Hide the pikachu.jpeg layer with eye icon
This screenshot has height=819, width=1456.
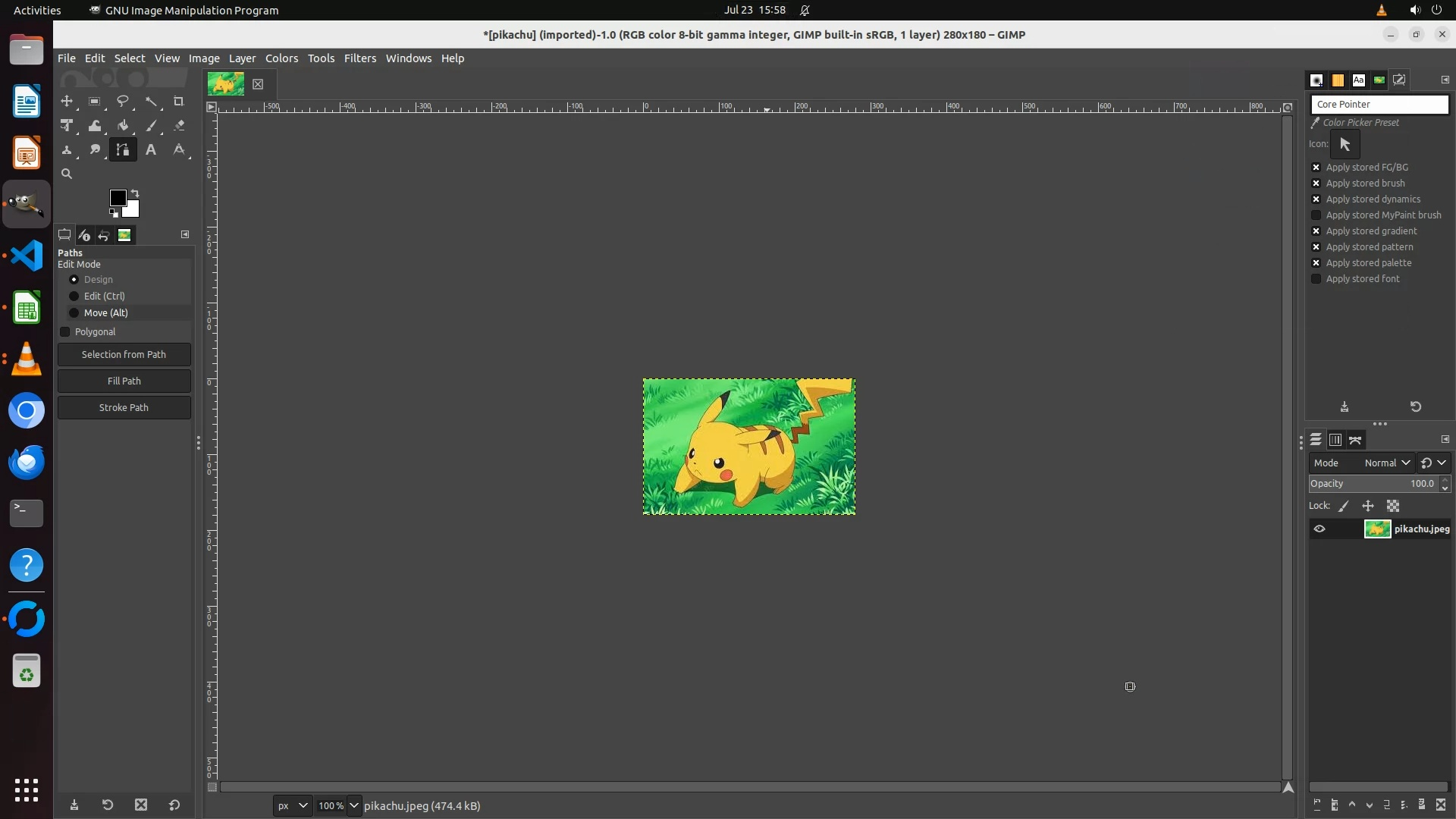coord(1319,529)
